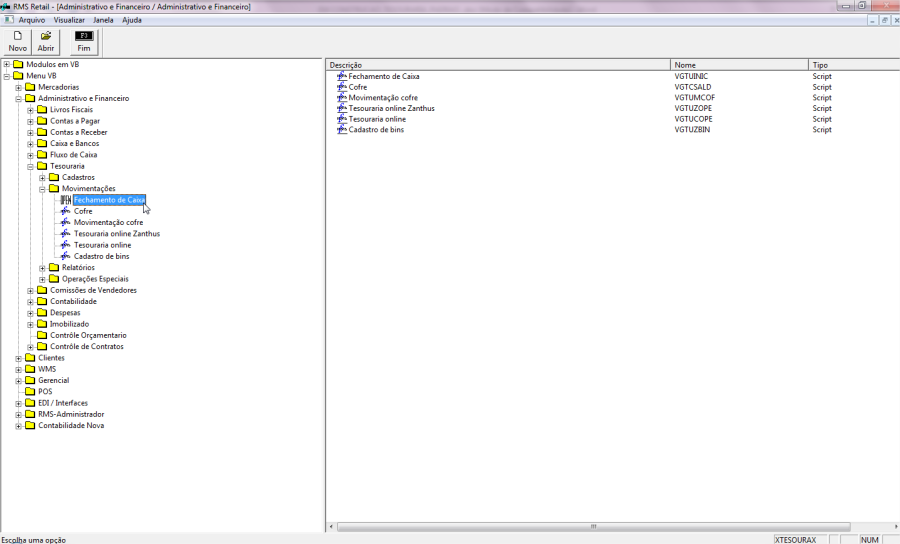Click the Fluxo de Caixa folder icon
900x544 pixels.
pos(42,154)
